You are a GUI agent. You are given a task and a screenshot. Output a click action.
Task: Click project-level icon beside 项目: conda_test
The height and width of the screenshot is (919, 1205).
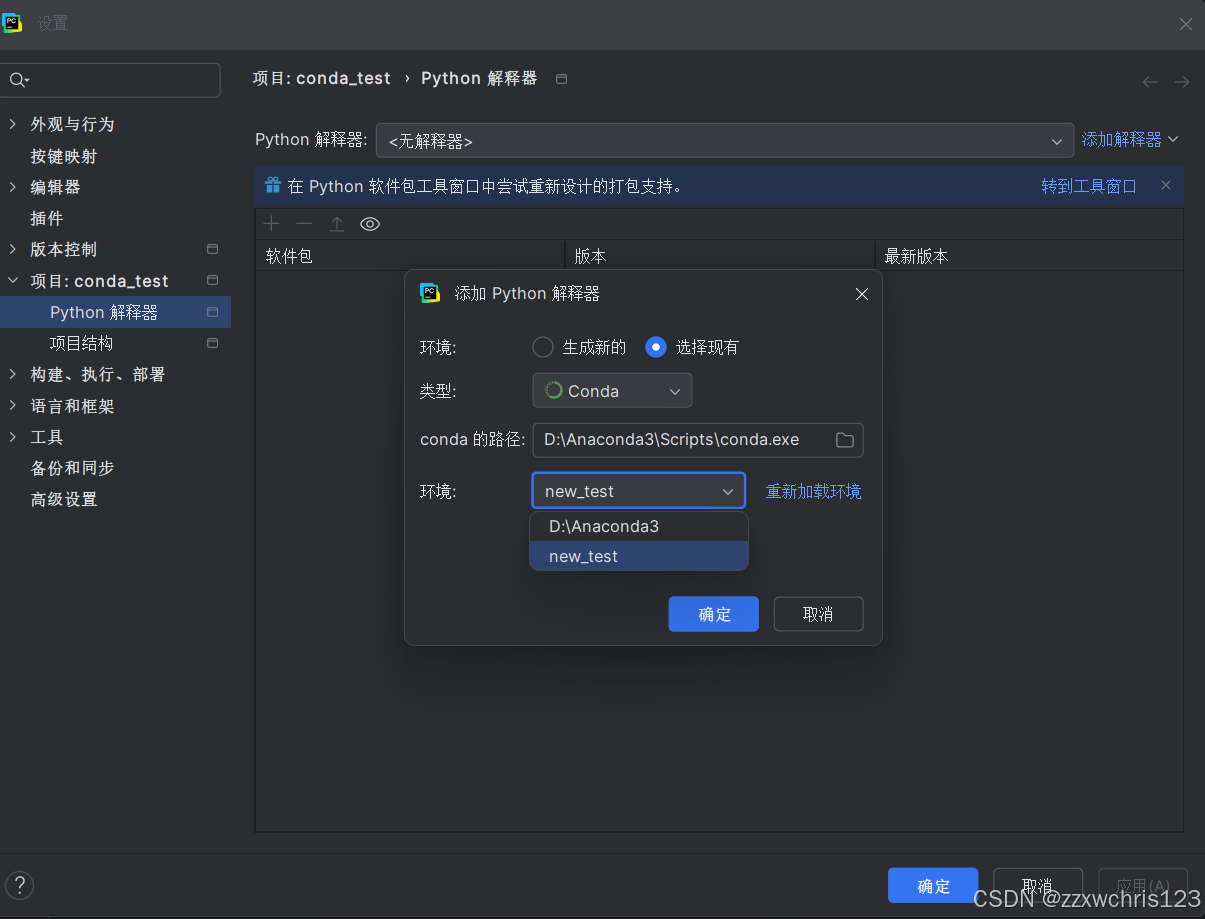212,280
